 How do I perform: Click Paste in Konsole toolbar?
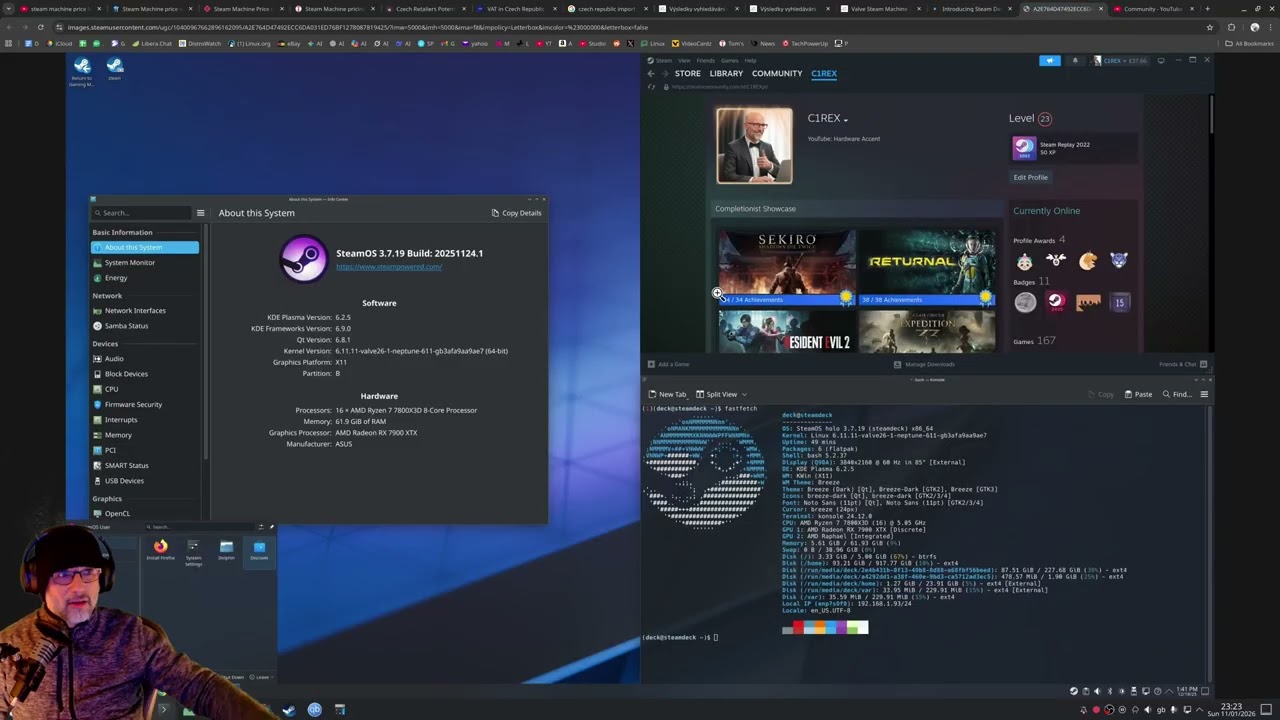tap(1138, 394)
